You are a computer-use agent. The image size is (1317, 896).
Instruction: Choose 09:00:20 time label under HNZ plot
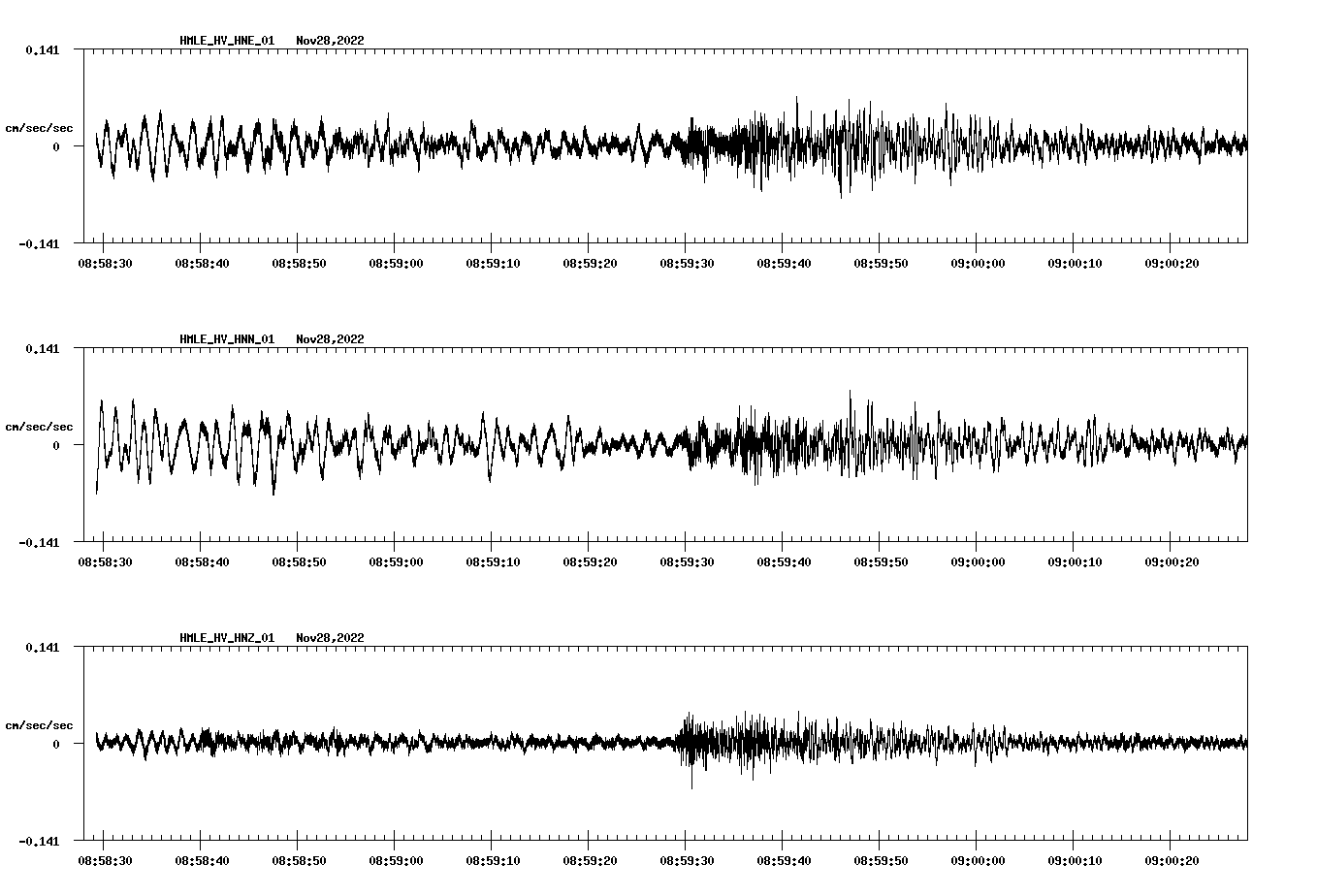click(x=1172, y=860)
